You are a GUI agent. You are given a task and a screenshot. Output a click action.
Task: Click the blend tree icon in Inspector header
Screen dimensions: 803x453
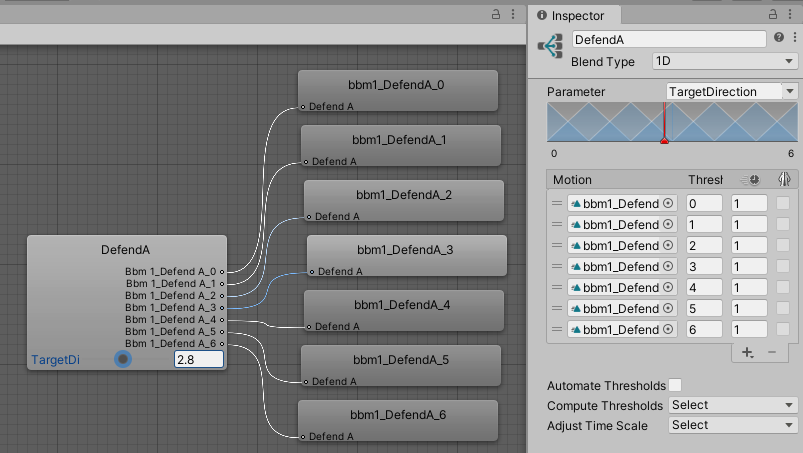click(549, 46)
